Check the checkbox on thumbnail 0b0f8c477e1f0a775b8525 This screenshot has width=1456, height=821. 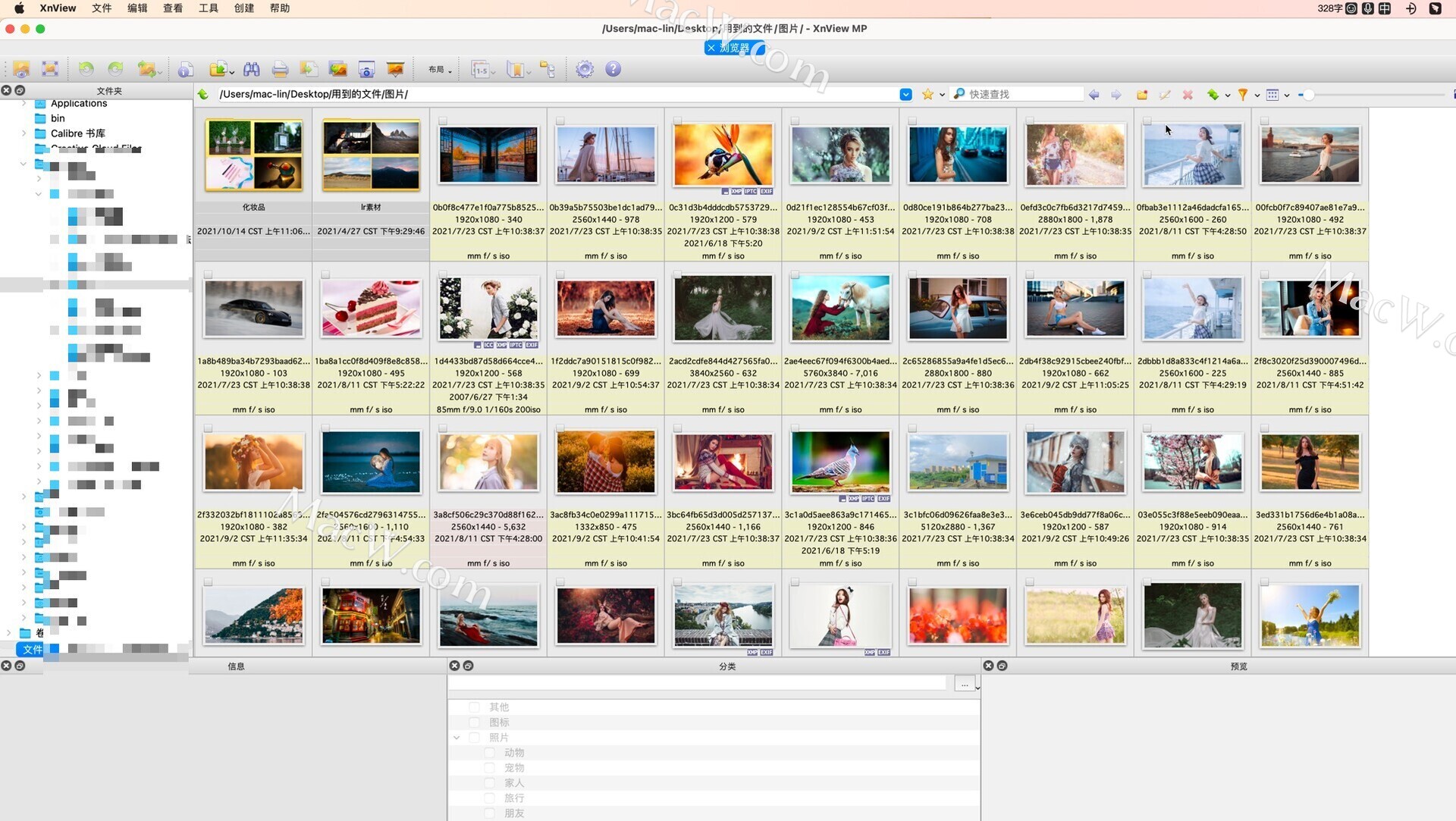[443, 121]
